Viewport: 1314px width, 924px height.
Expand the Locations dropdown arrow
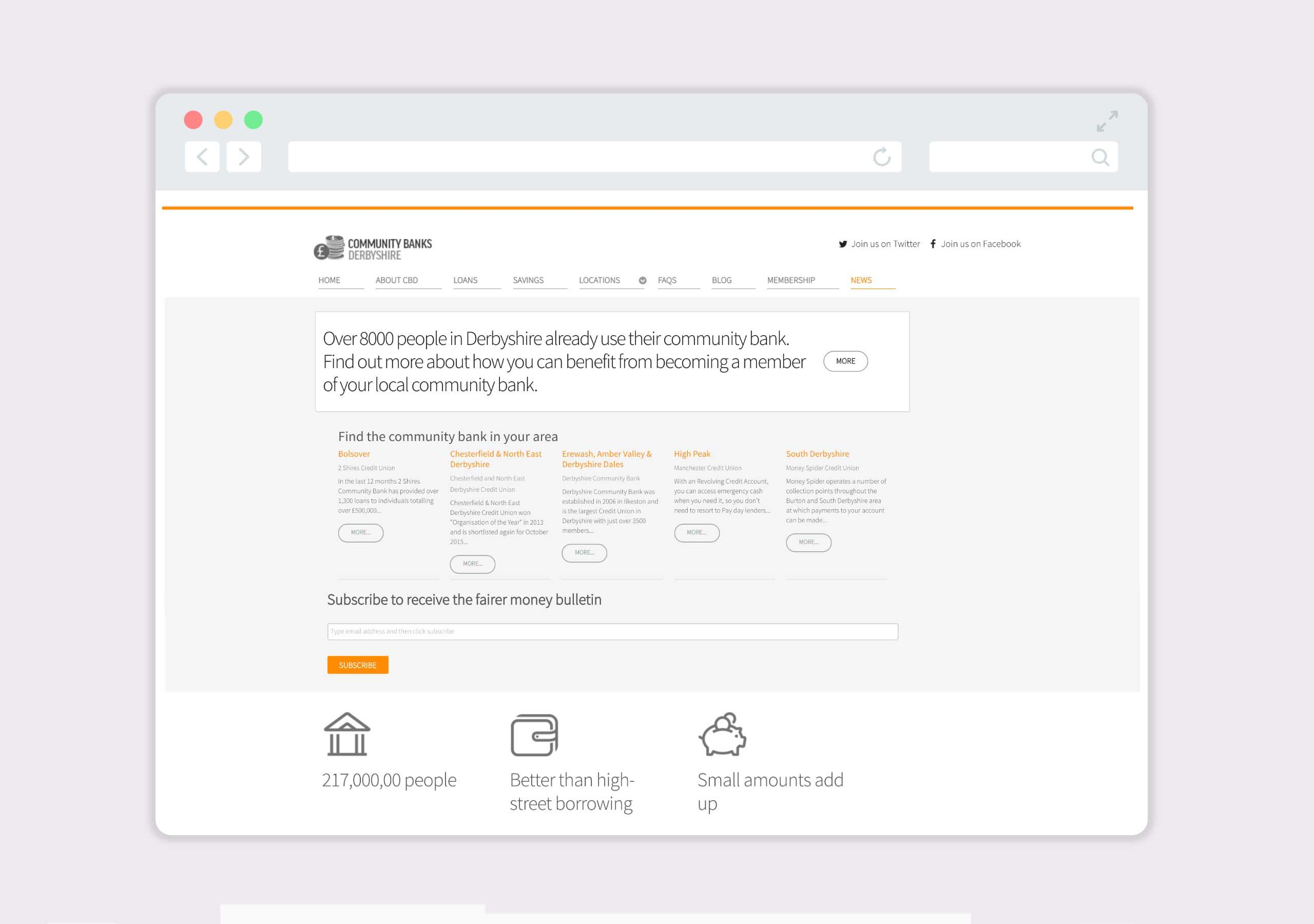(x=643, y=280)
